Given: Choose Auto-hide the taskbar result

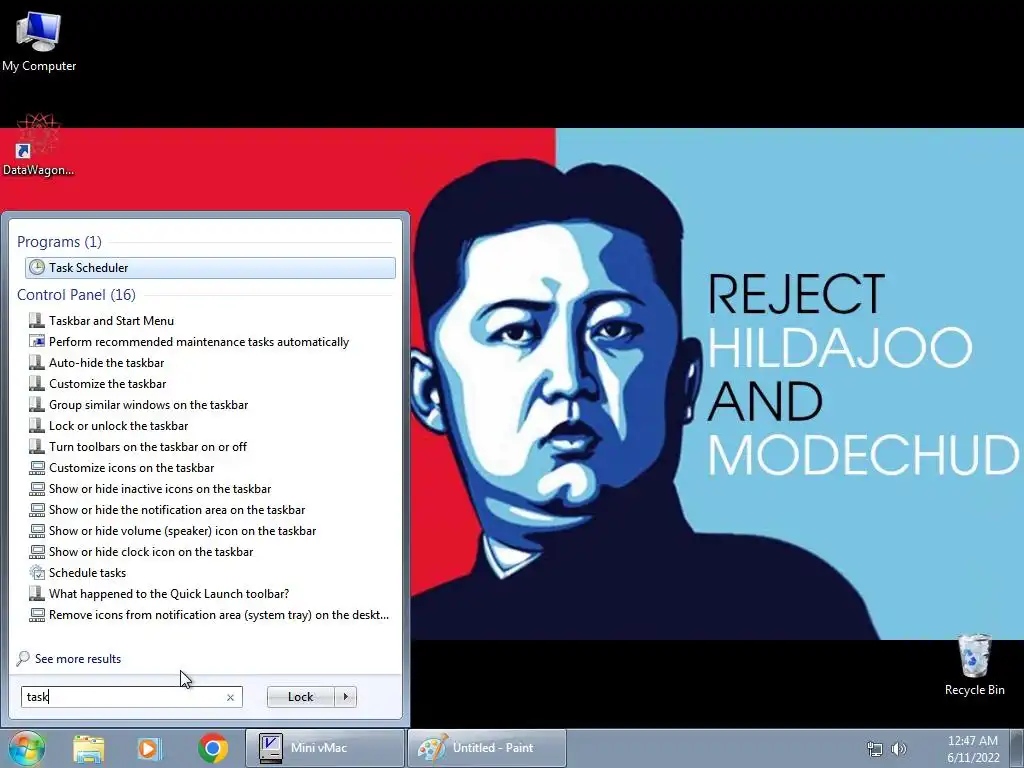Looking at the screenshot, I should point(106,362).
